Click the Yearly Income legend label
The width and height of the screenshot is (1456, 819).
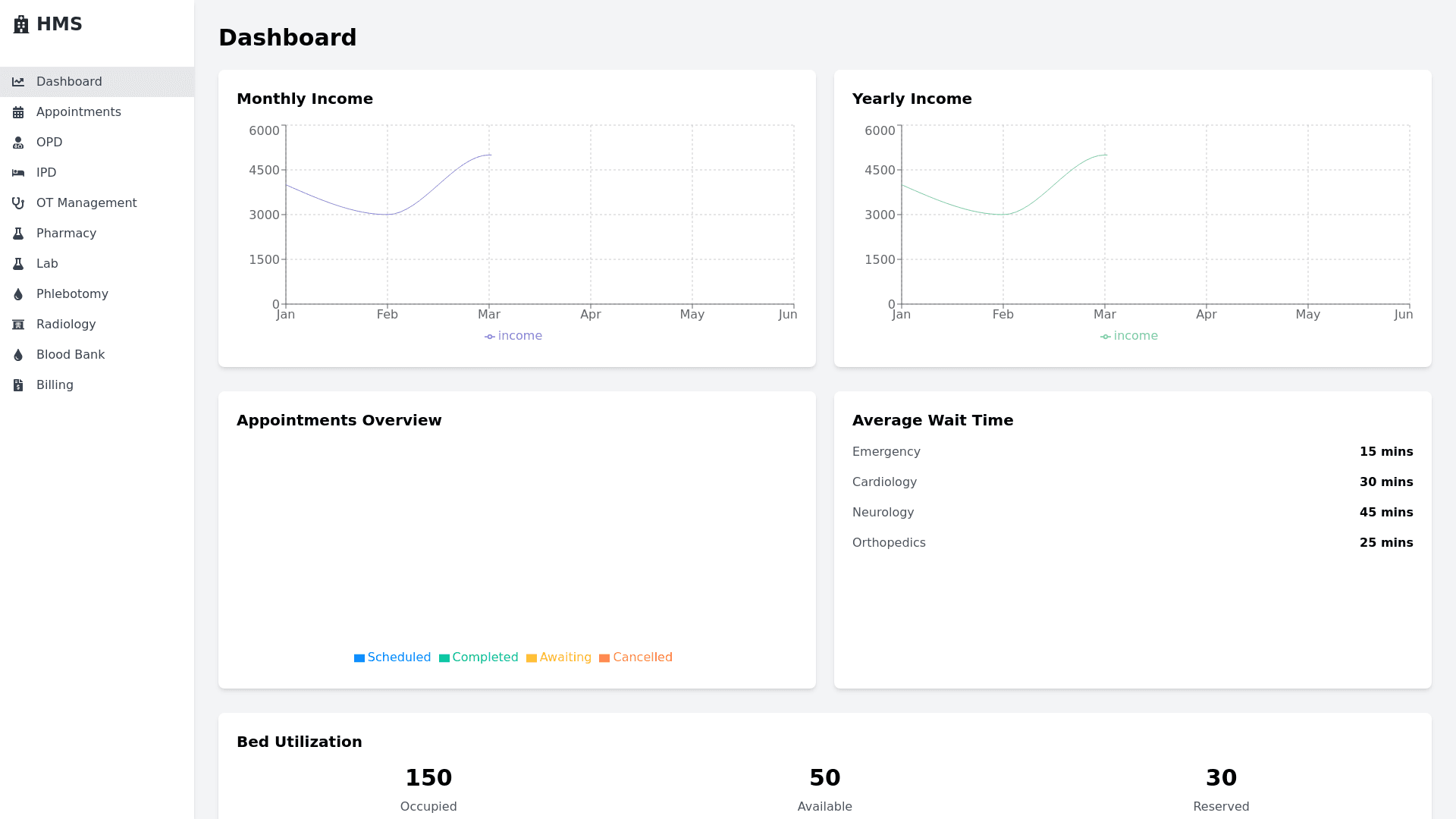[1135, 336]
